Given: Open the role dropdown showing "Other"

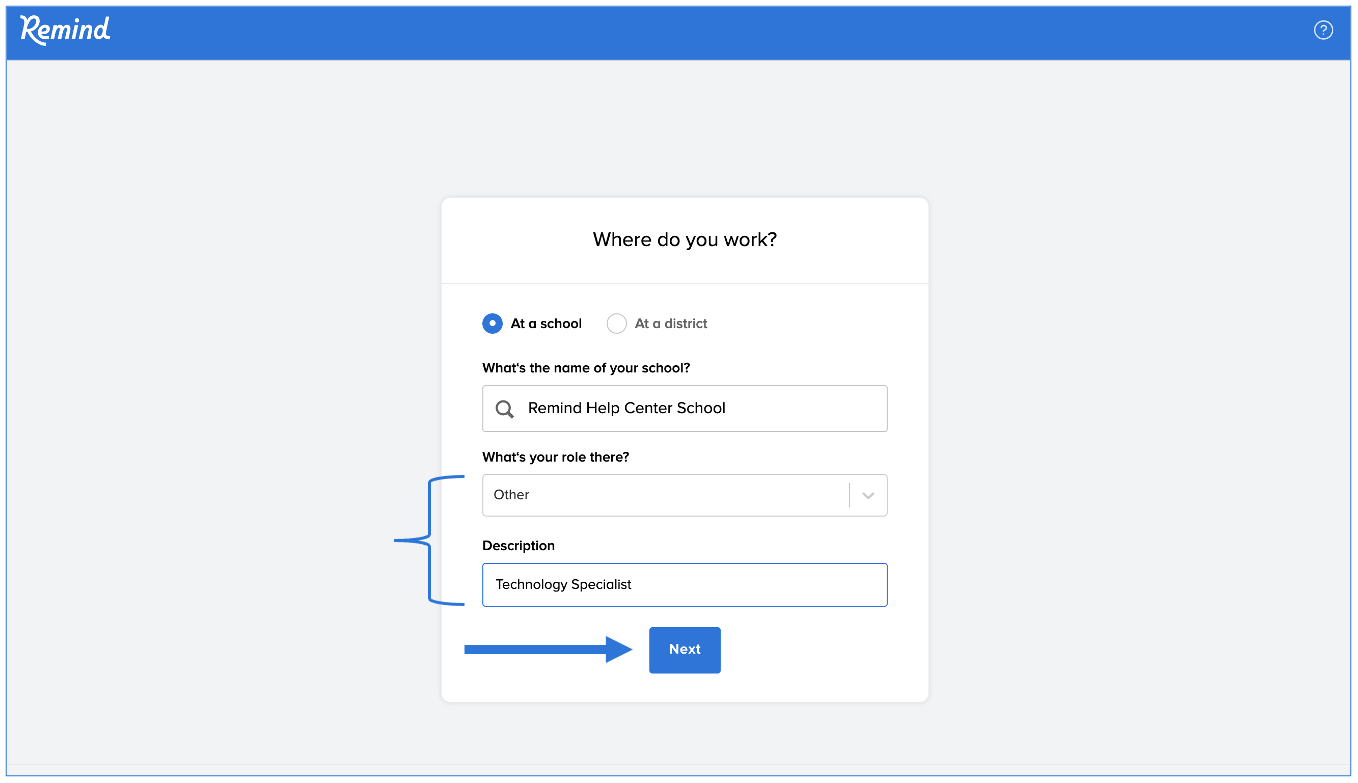Looking at the screenshot, I should pyautogui.click(x=664, y=495).
